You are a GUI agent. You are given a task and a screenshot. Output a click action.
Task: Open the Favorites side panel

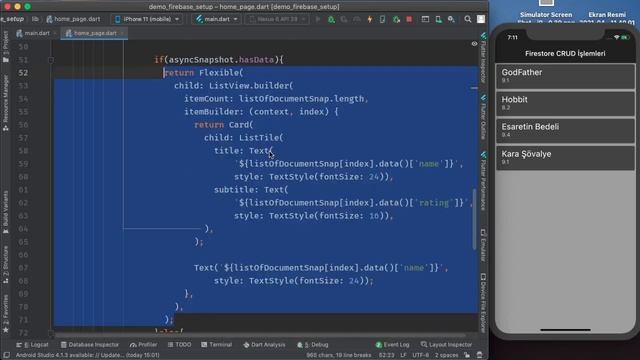[6, 314]
